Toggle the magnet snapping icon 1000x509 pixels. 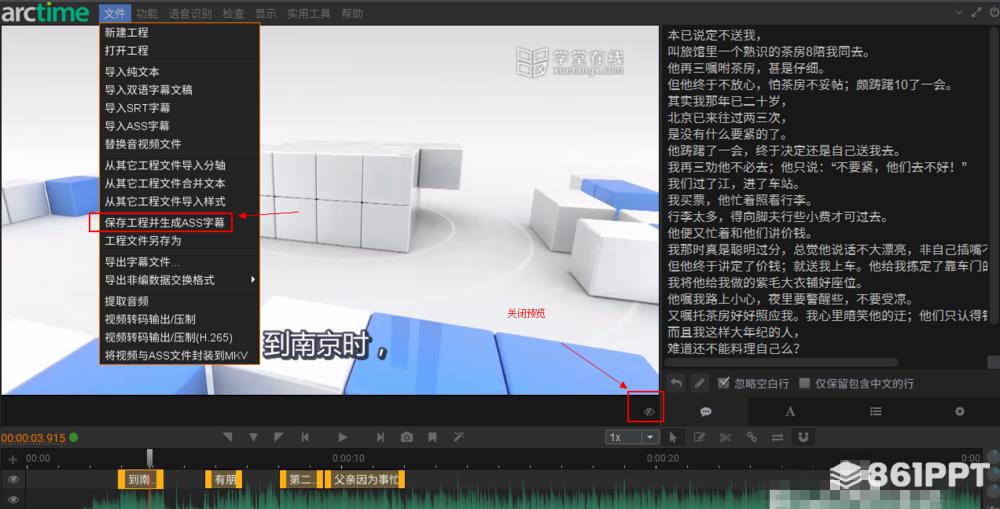[x=803, y=437]
